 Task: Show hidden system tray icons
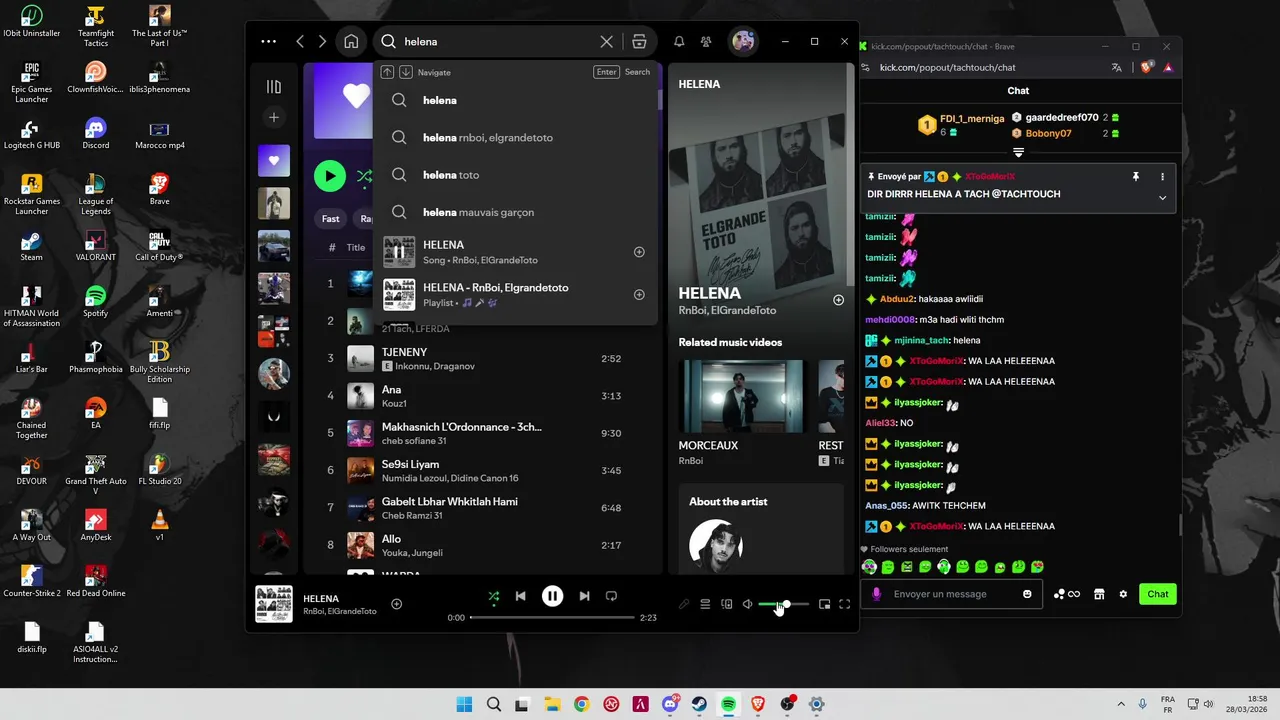tap(1121, 704)
